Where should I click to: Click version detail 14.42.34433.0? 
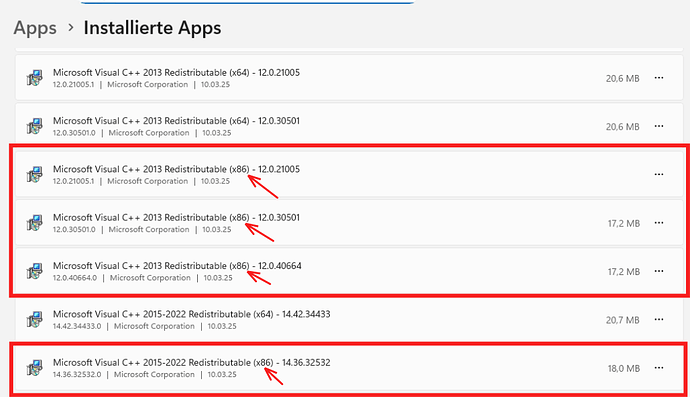(x=77, y=327)
